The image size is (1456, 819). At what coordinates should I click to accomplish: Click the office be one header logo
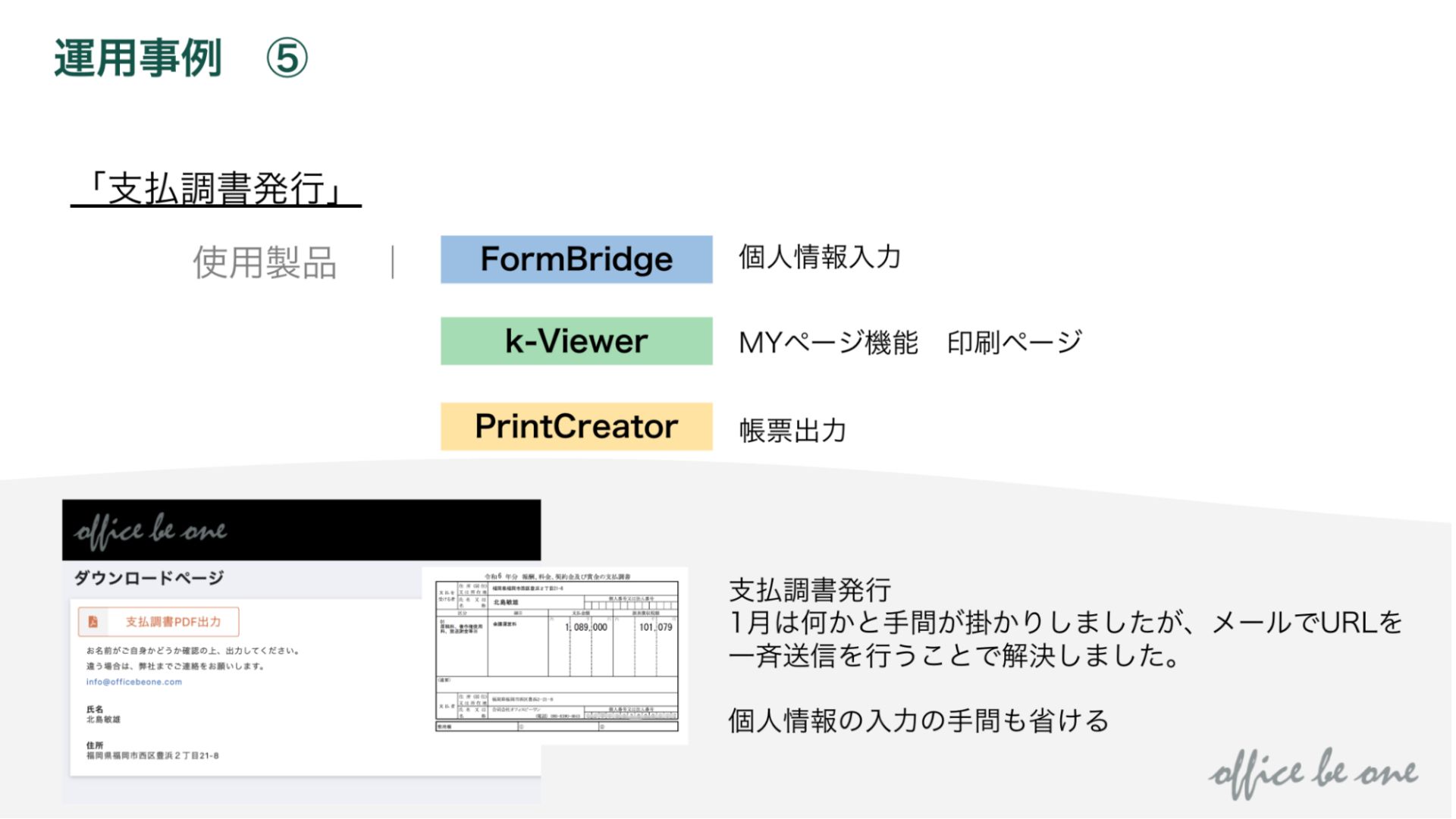150,531
